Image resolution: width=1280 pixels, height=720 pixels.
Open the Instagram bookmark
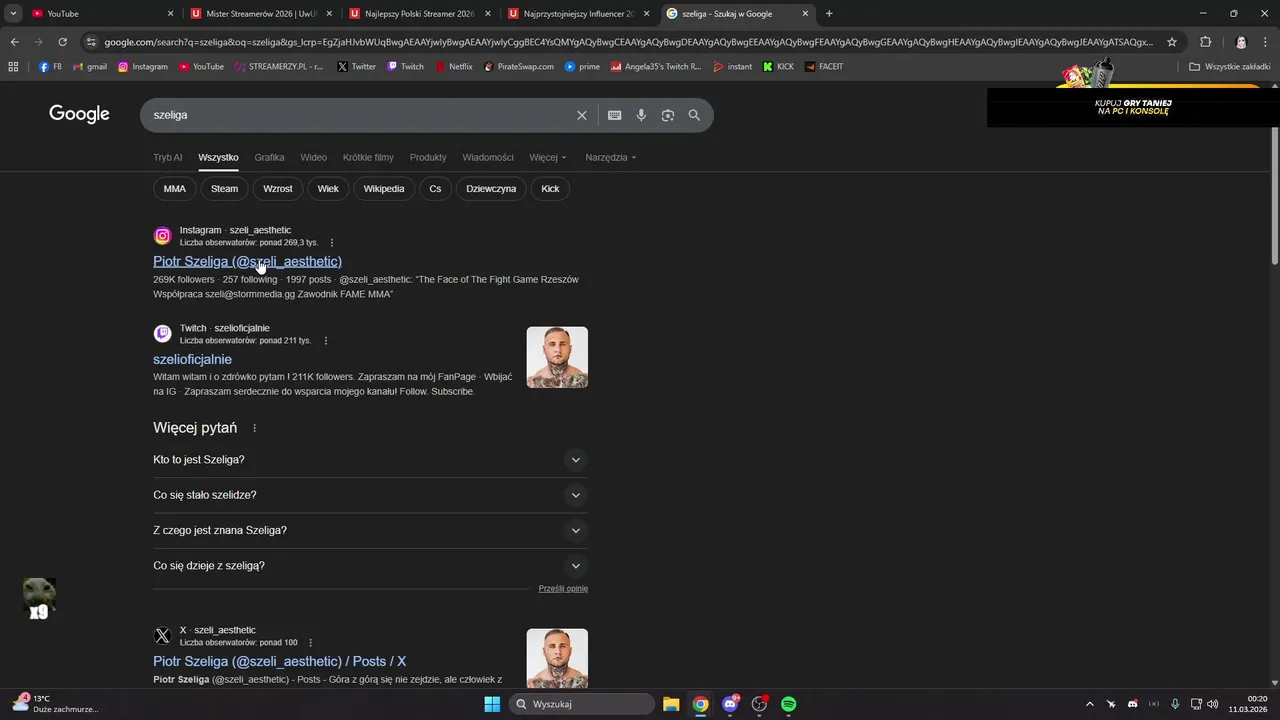[143, 67]
